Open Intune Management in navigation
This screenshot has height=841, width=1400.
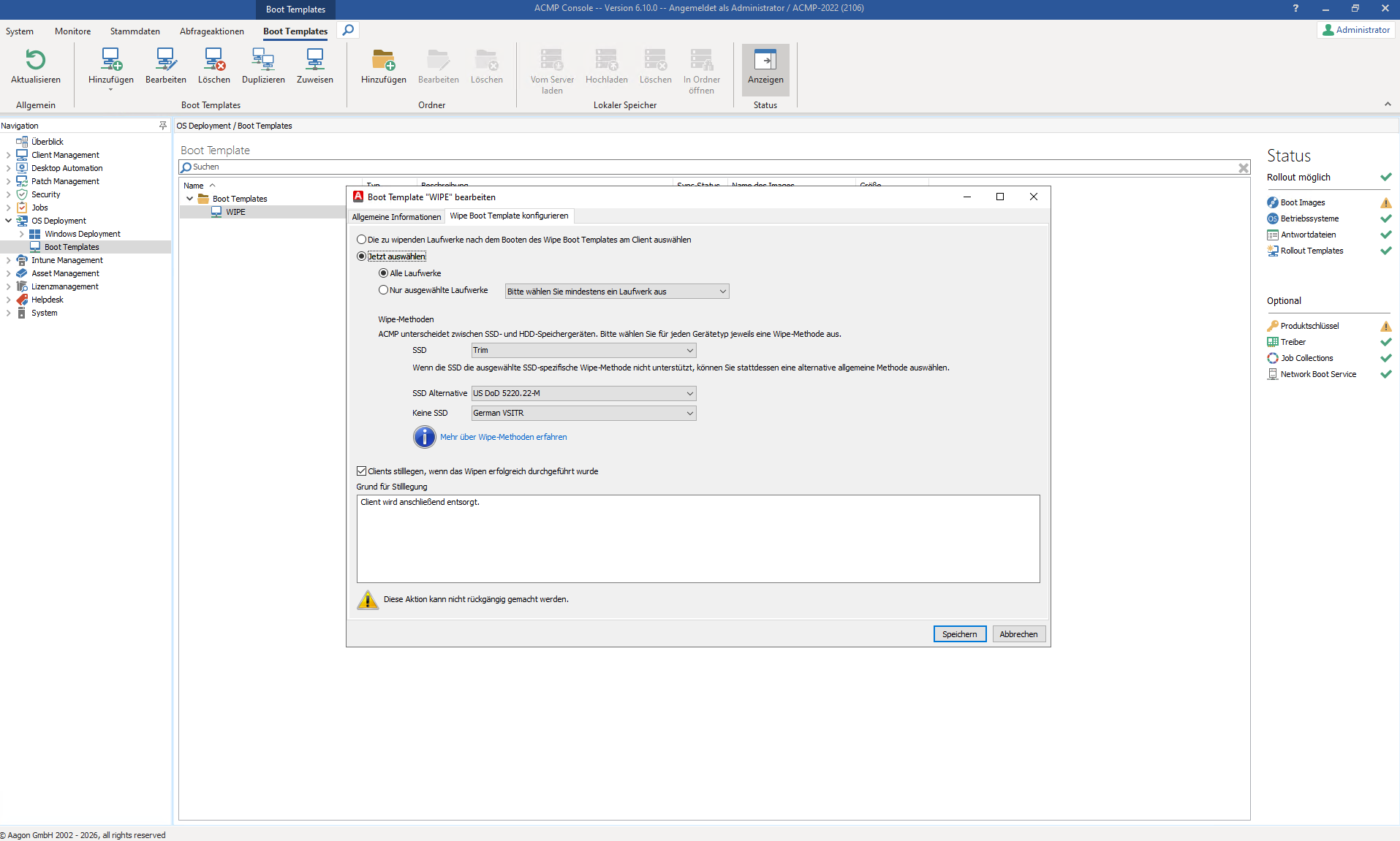pos(67,260)
